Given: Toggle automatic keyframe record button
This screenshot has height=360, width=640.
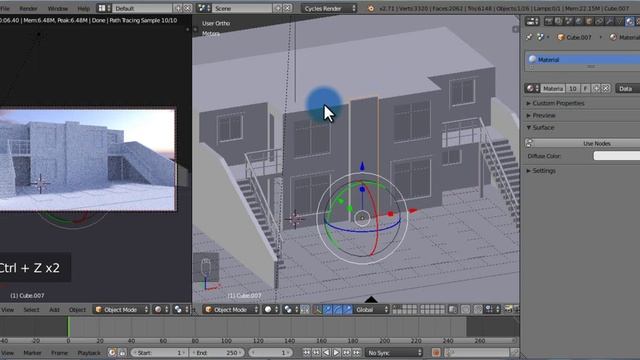Looking at the screenshot, I should tap(436, 353).
